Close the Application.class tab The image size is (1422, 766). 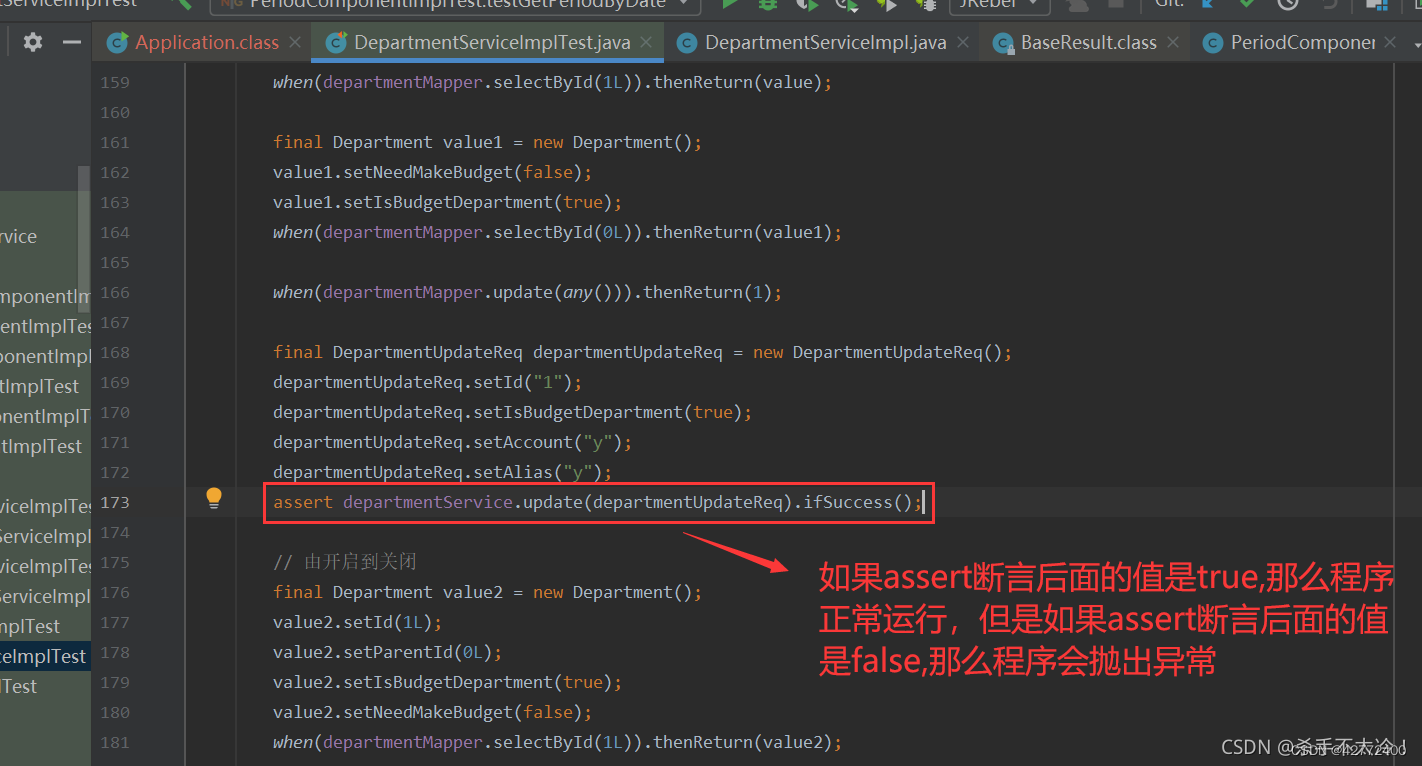pos(295,42)
